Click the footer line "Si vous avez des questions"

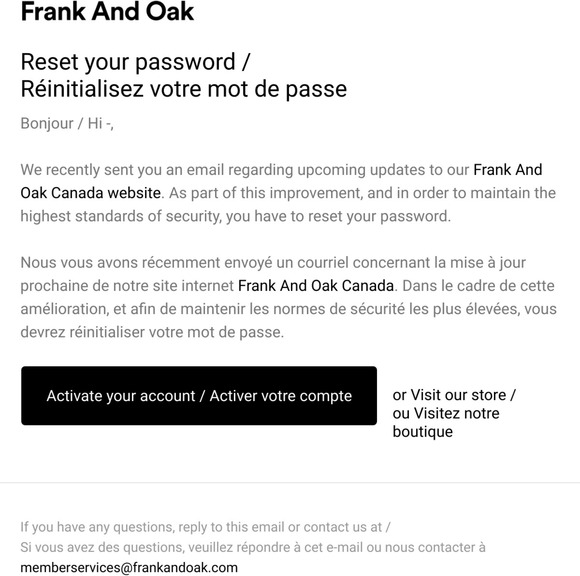pyautogui.click(x=253, y=547)
